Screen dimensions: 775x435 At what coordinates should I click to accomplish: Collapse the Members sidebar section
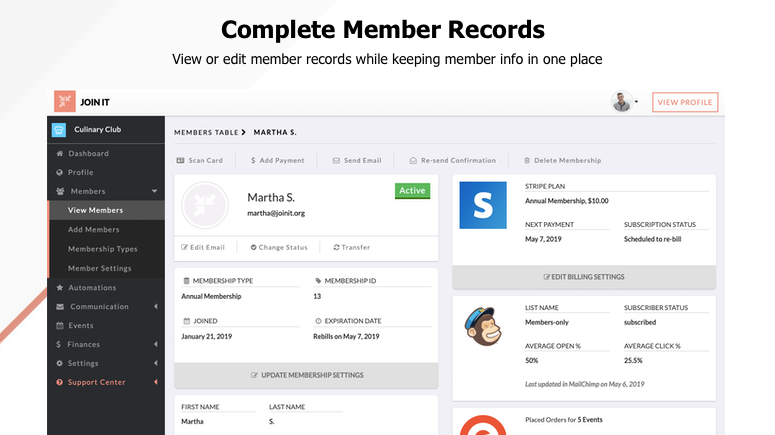coord(154,191)
